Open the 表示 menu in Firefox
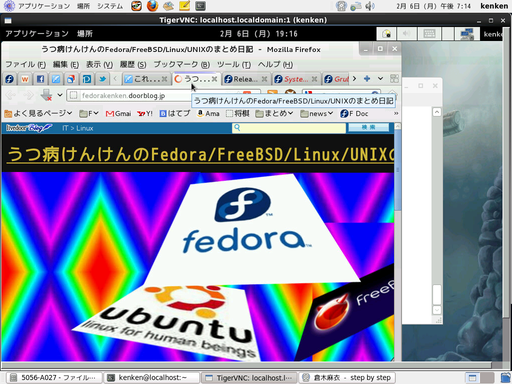This screenshot has height=384, width=512. point(99,64)
